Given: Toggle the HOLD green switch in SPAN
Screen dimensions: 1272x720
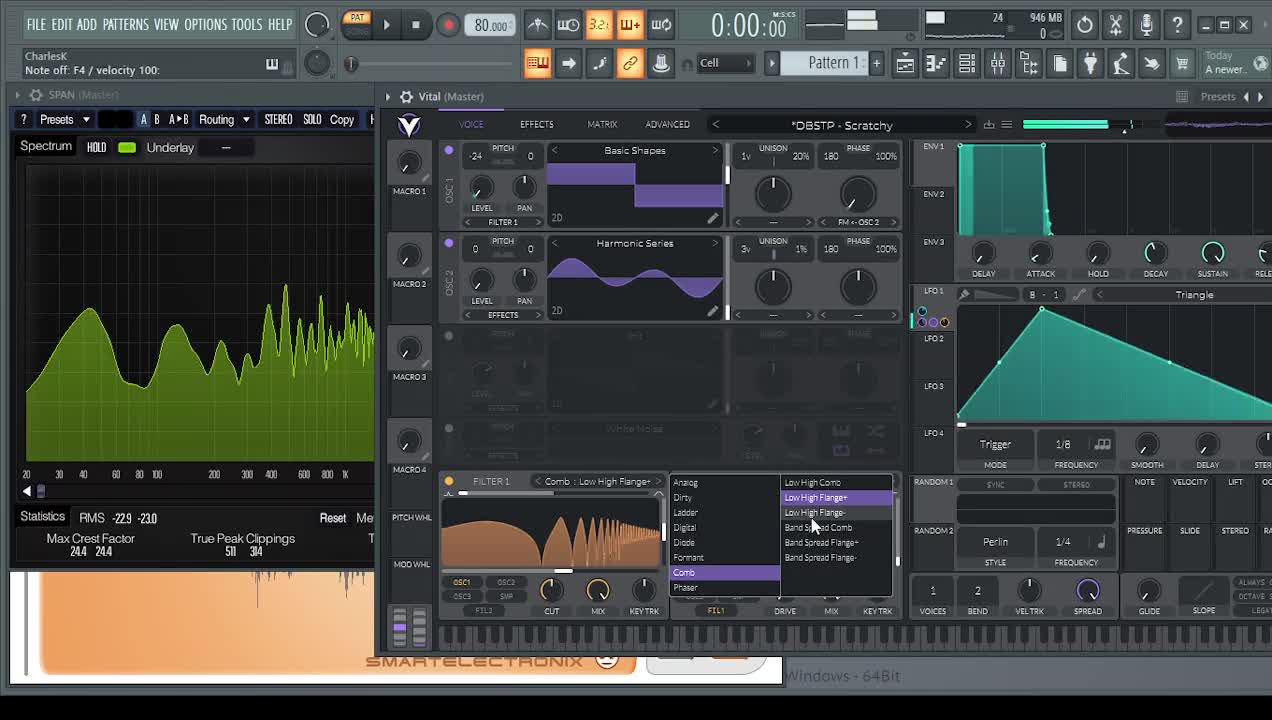Looking at the screenshot, I should click(x=127, y=148).
